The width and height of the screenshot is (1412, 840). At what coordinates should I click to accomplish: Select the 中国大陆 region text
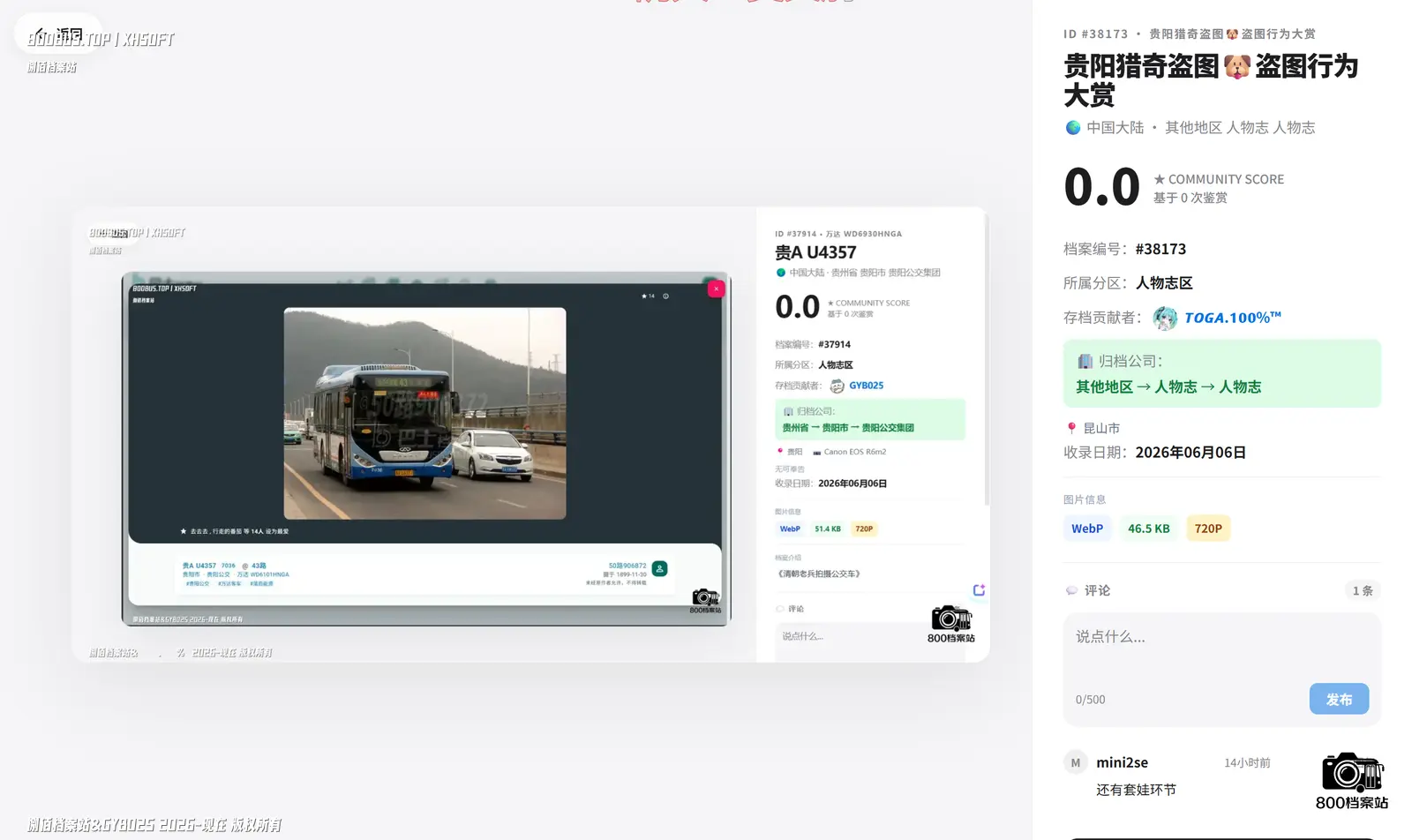pyautogui.click(x=1115, y=127)
